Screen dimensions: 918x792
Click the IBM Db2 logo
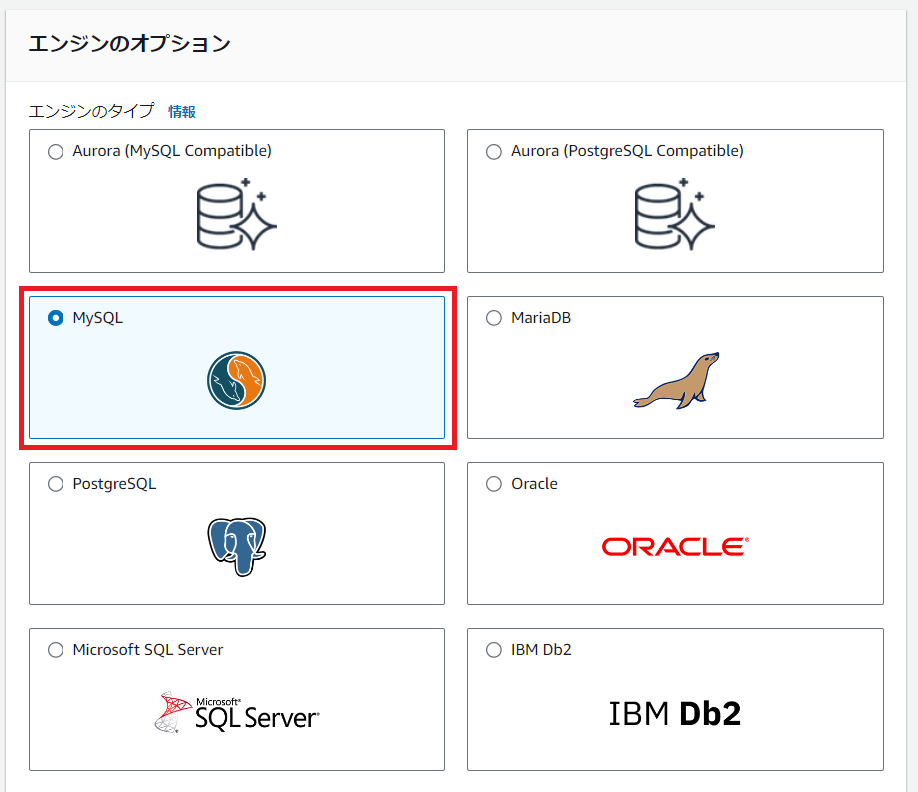click(x=675, y=713)
